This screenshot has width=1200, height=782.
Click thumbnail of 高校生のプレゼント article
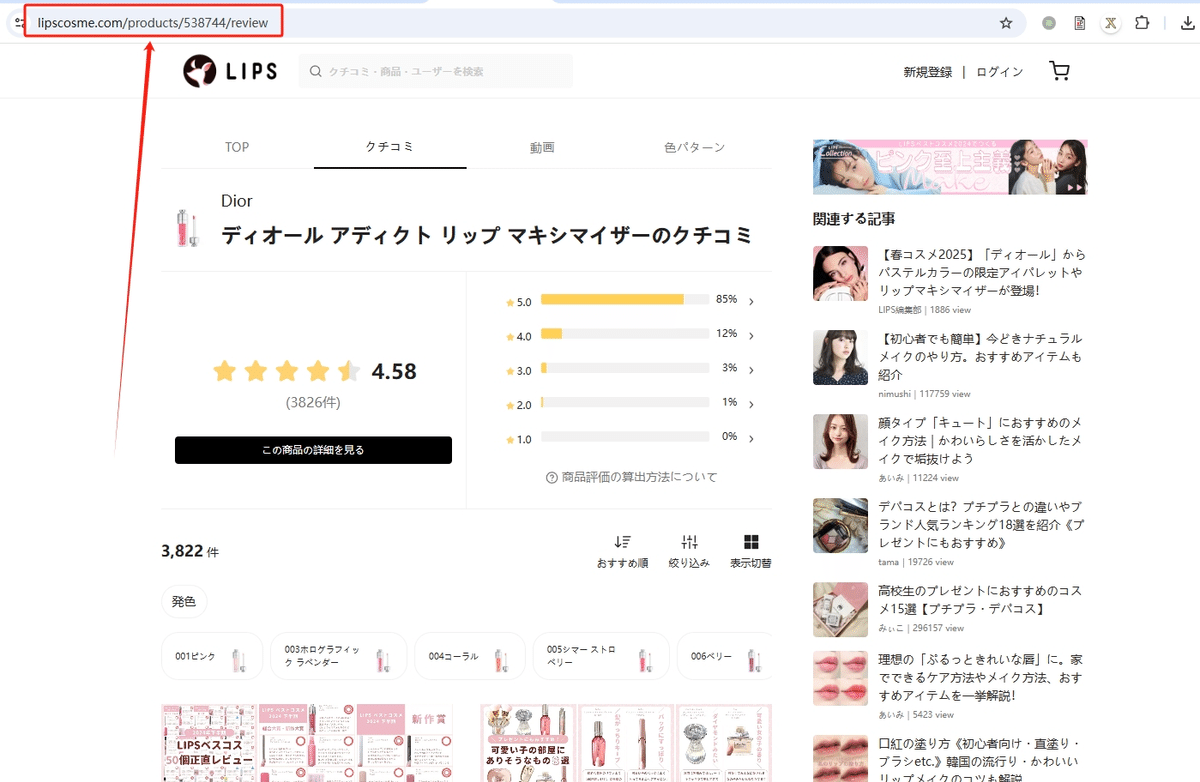[x=840, y=609]
